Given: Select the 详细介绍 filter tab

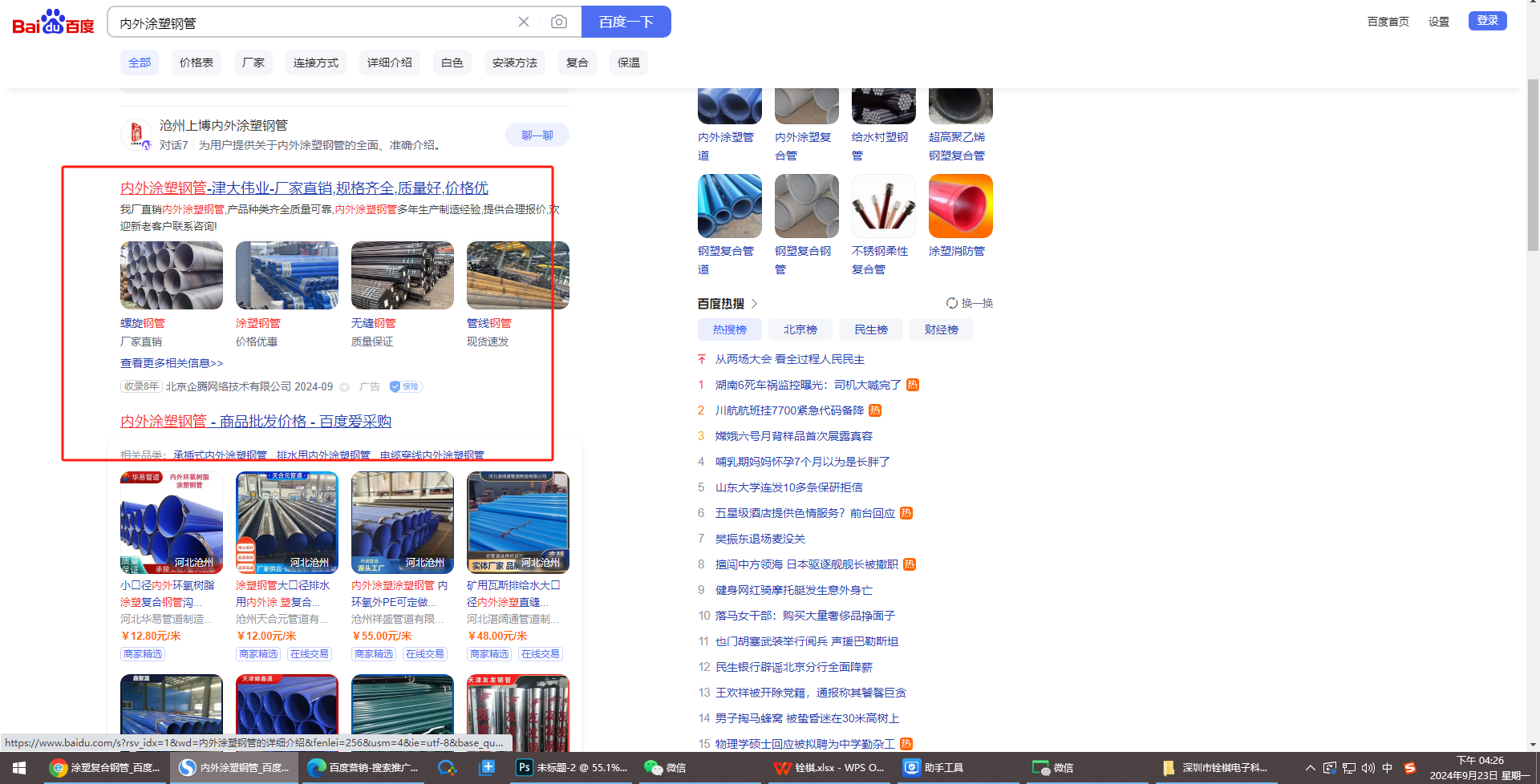Looking at the screenshot, I should 390,63.
